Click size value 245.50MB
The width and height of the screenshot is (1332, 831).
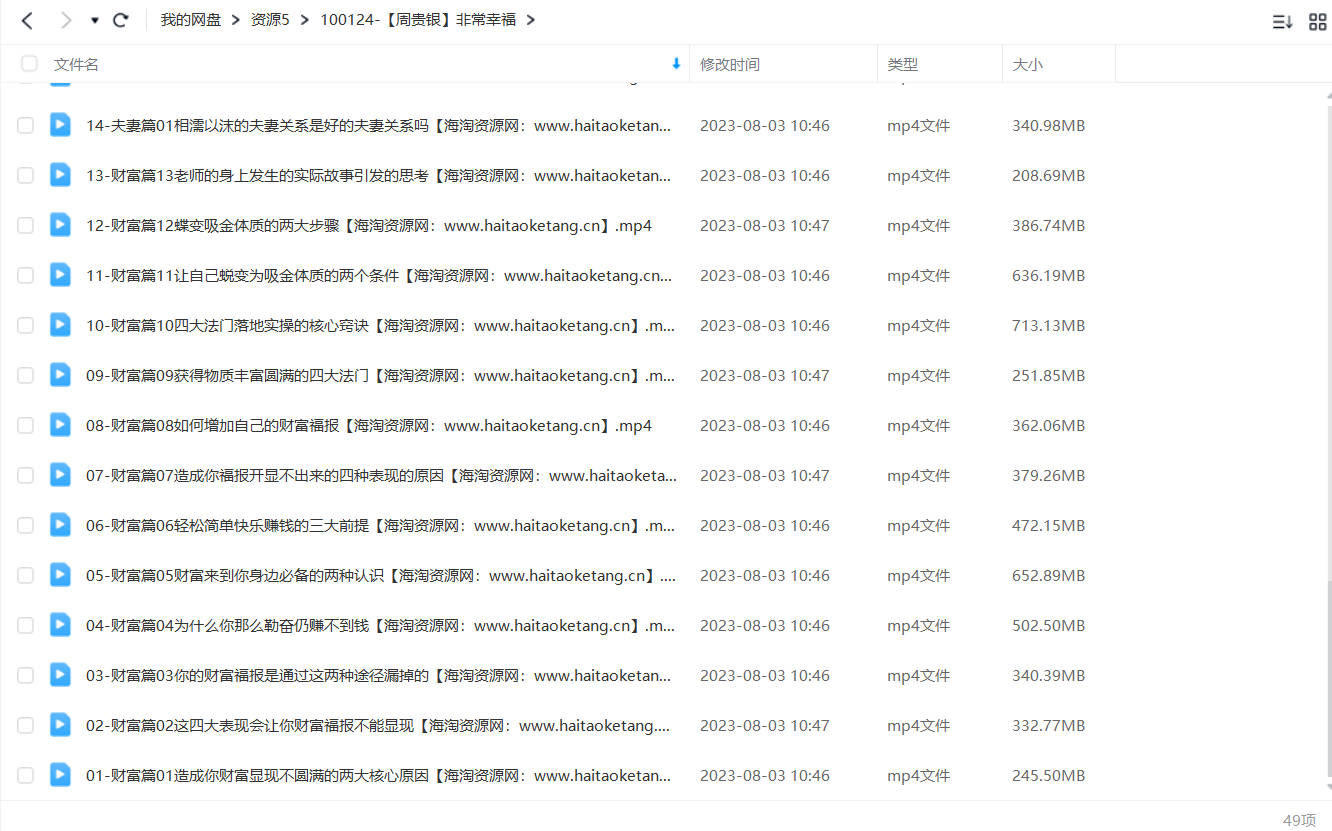[x=1048, y=775]
